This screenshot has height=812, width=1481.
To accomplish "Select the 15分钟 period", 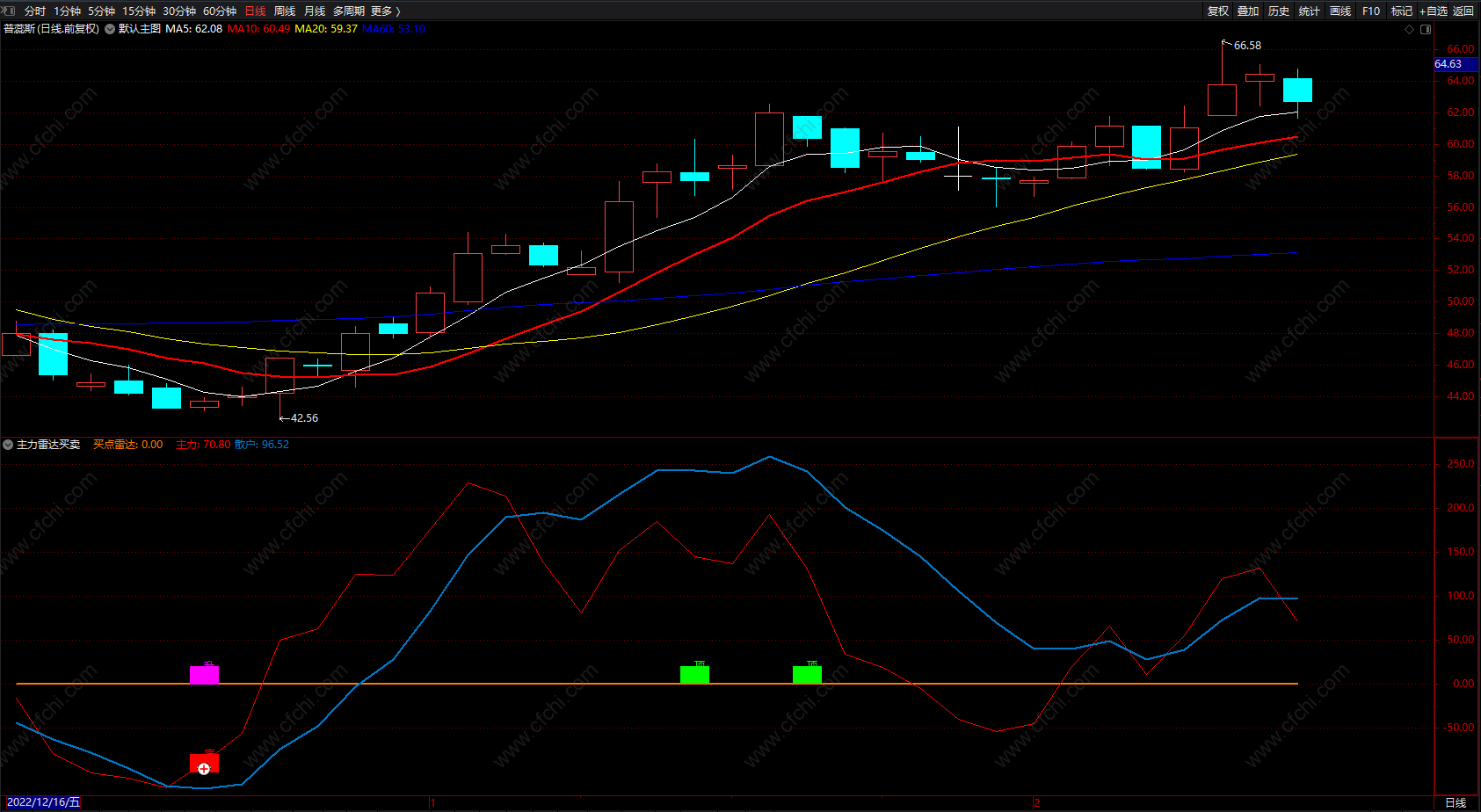I will coord(139,11).
